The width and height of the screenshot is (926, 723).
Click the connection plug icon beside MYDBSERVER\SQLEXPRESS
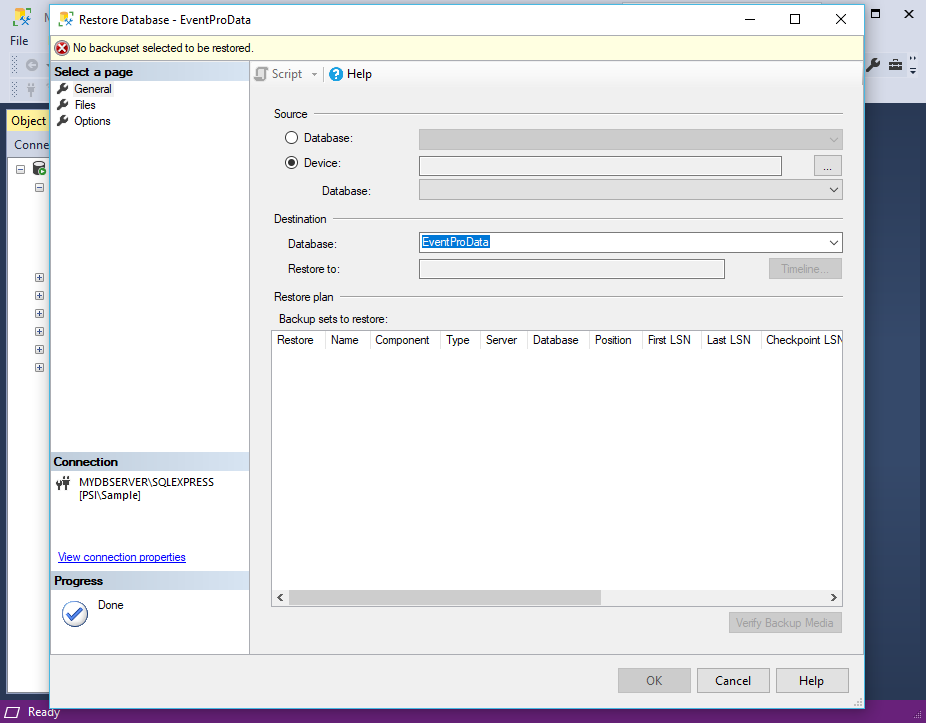[63, 484]
